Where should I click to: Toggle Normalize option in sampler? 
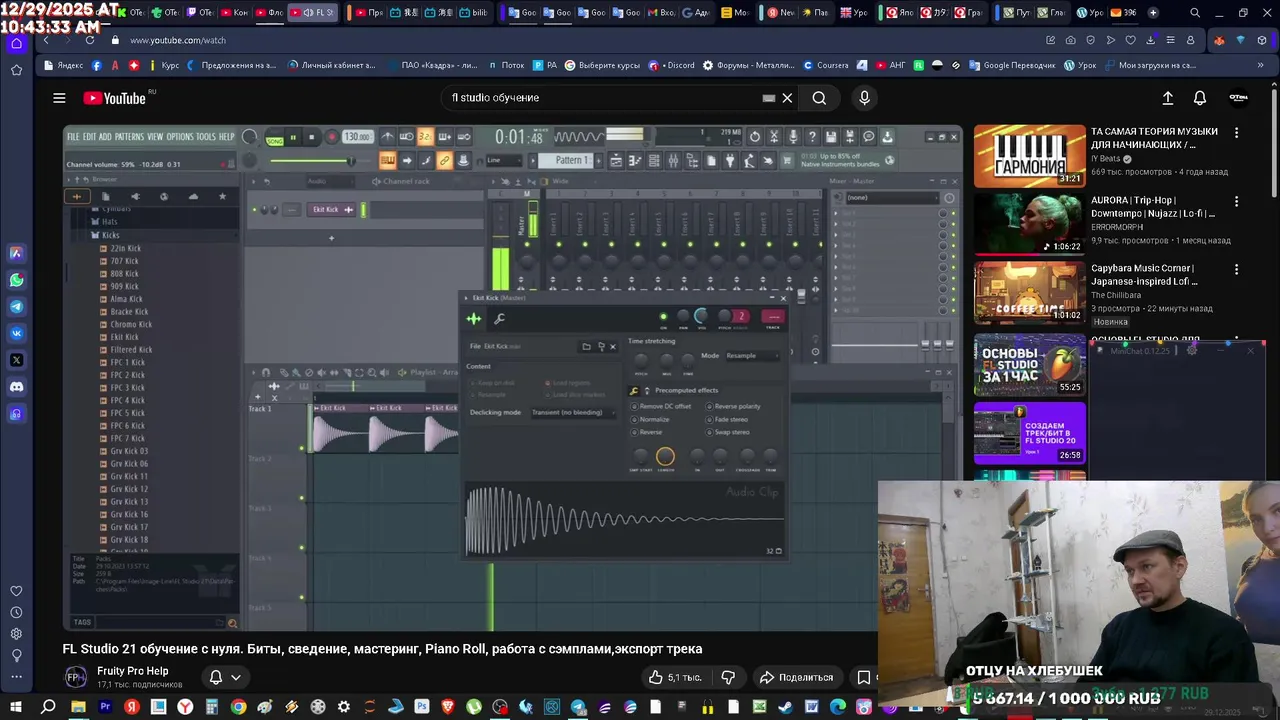pos(650,420)
